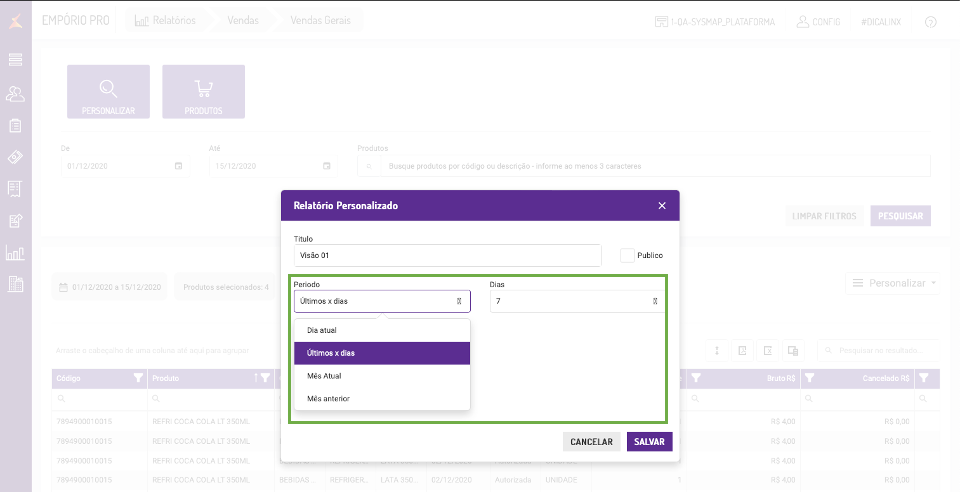Open the calendar icon in the De field
960x492 pixels.
point(178,166)
